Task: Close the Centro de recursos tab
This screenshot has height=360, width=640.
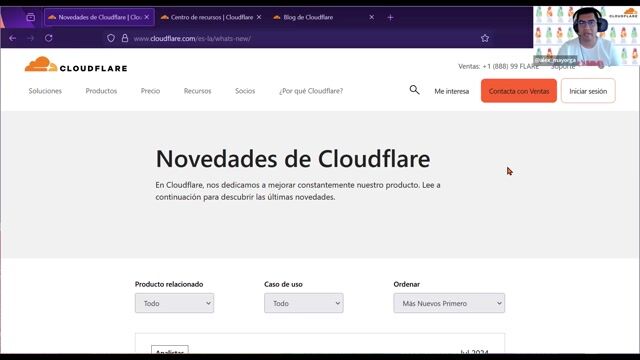Action: (x=259, y=17)
